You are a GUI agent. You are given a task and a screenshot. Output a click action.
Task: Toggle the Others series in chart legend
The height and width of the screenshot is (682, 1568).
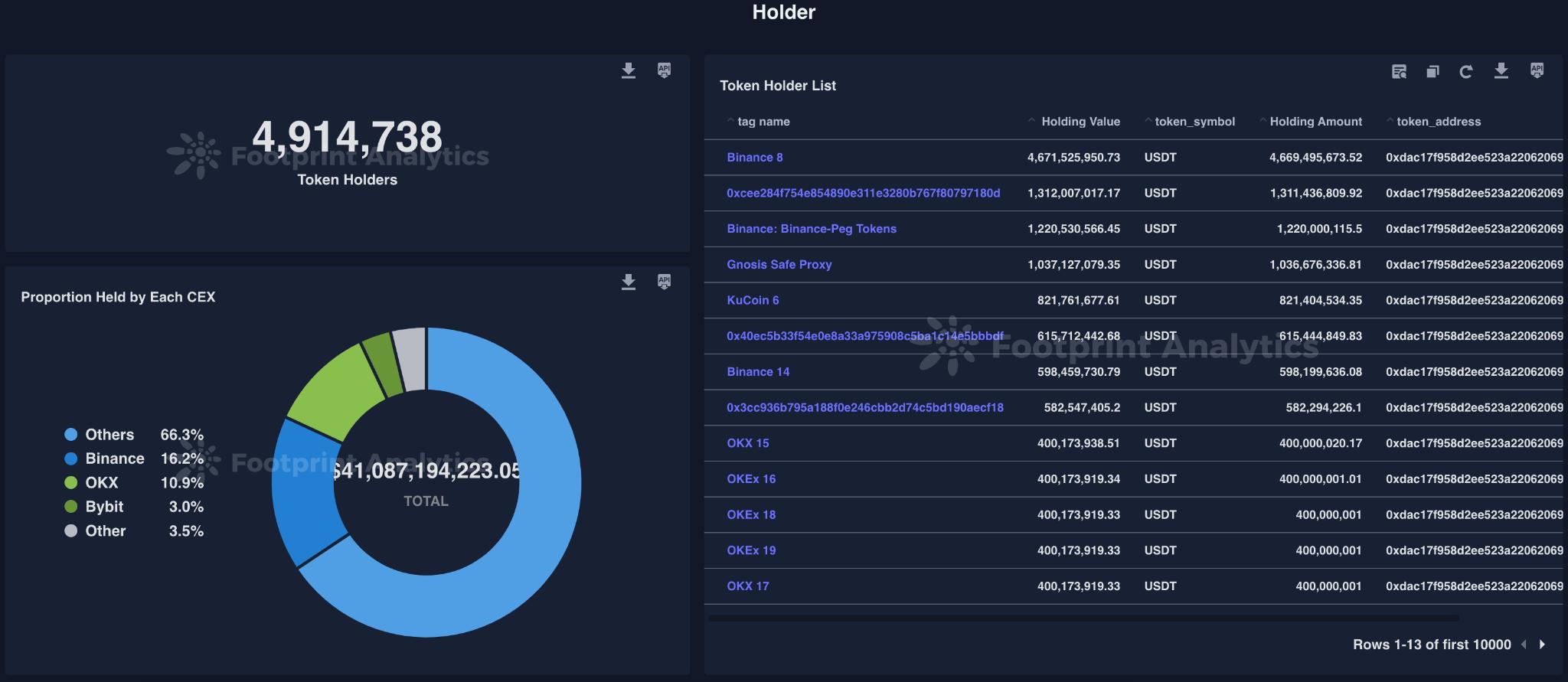[x=109, y=435]
